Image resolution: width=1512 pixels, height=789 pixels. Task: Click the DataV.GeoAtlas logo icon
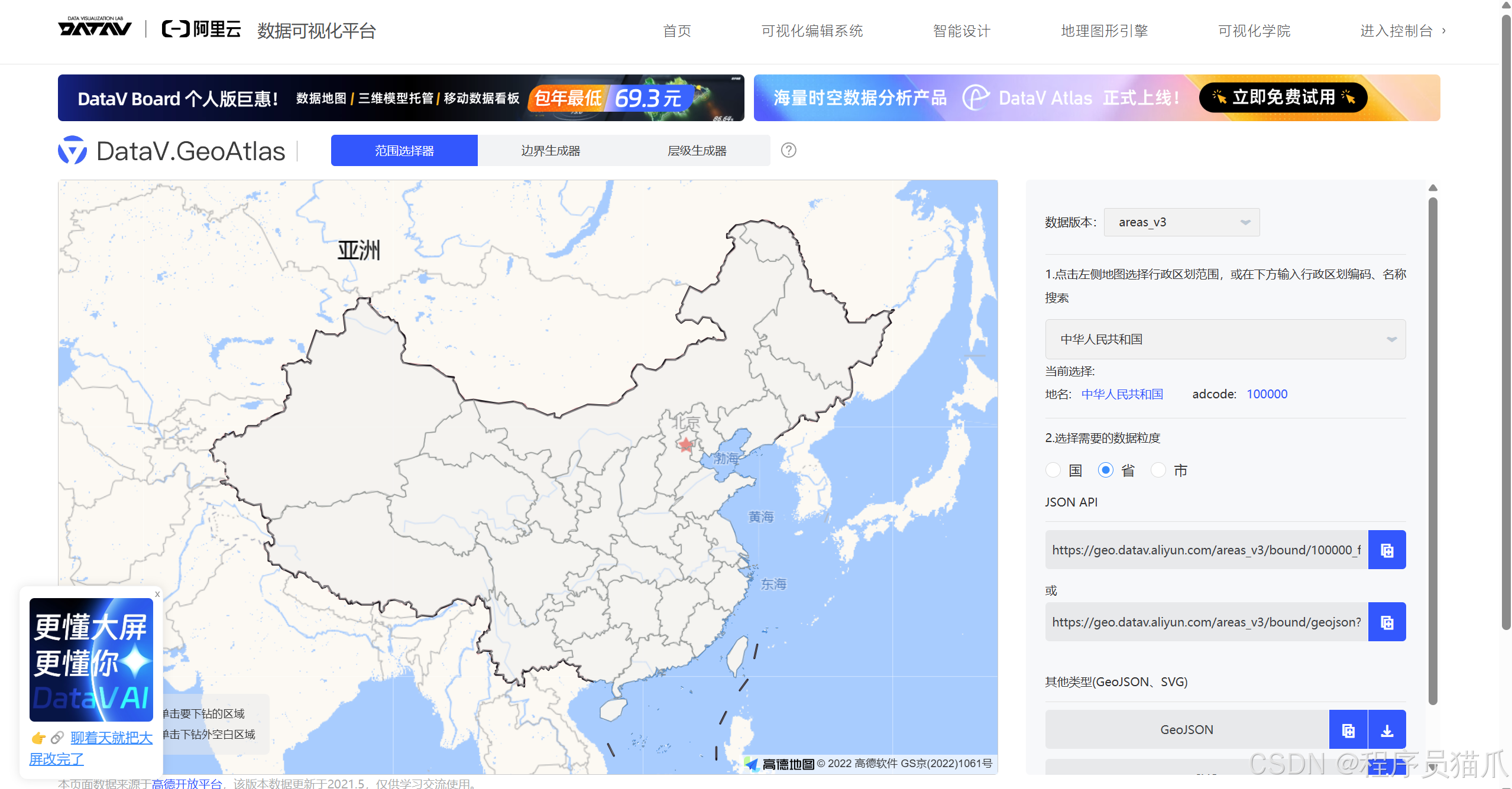click(x=73, y=150)
